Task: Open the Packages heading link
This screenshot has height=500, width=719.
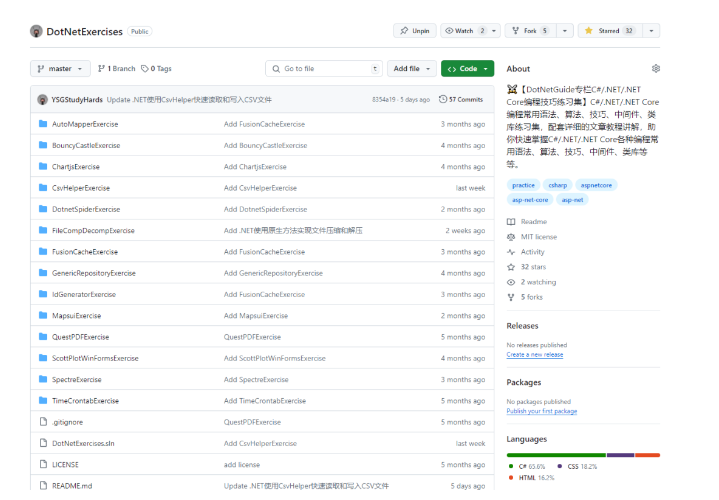Action: (x=524, y=383)
